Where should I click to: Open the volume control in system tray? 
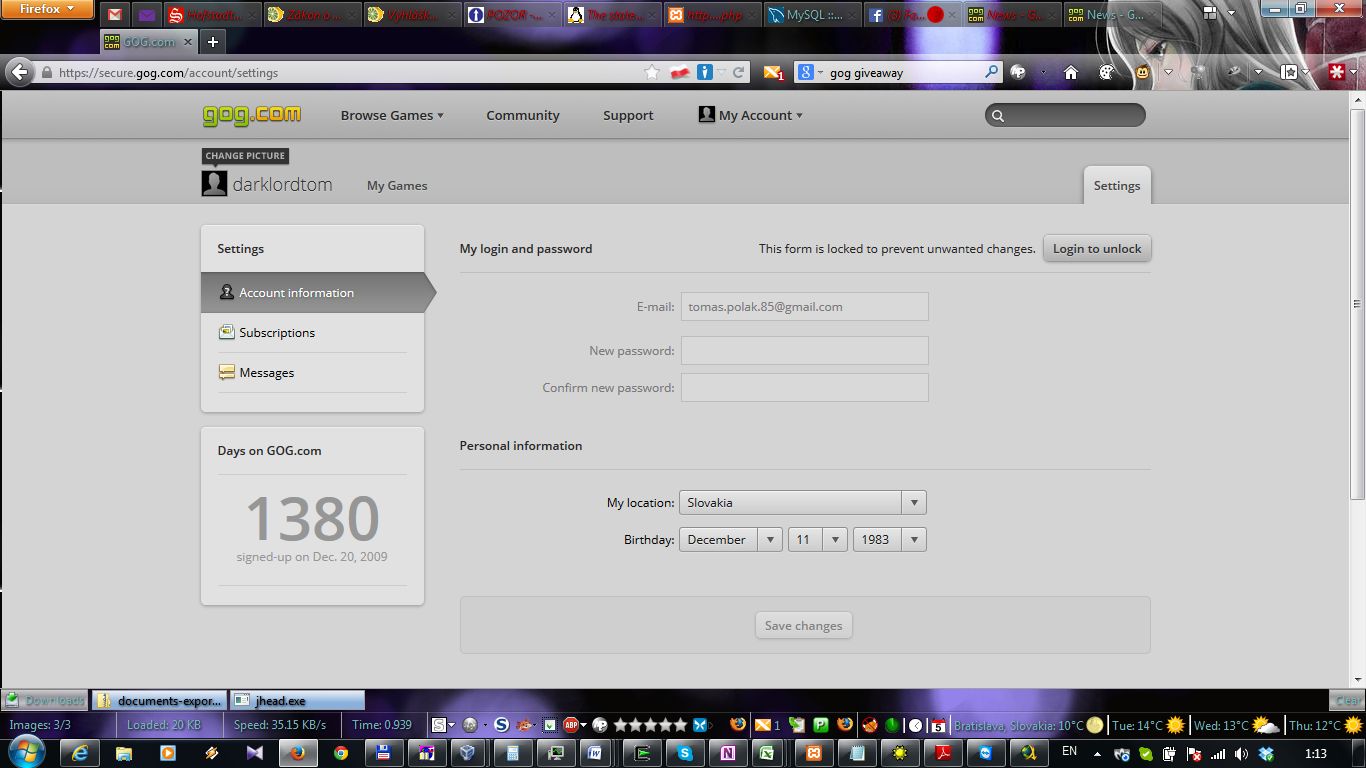pyautogui.click(x=1241, y=754)
